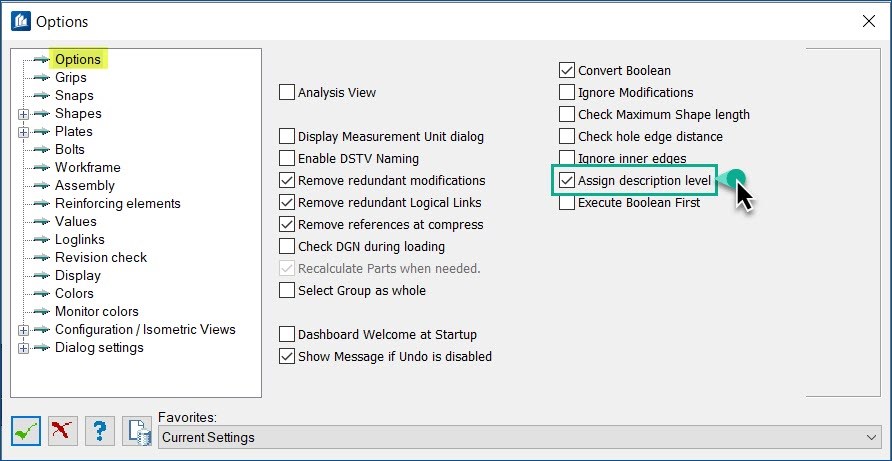The image size is (892, 461).
Task: Select Grips in the tree
Action: (71, 77)
